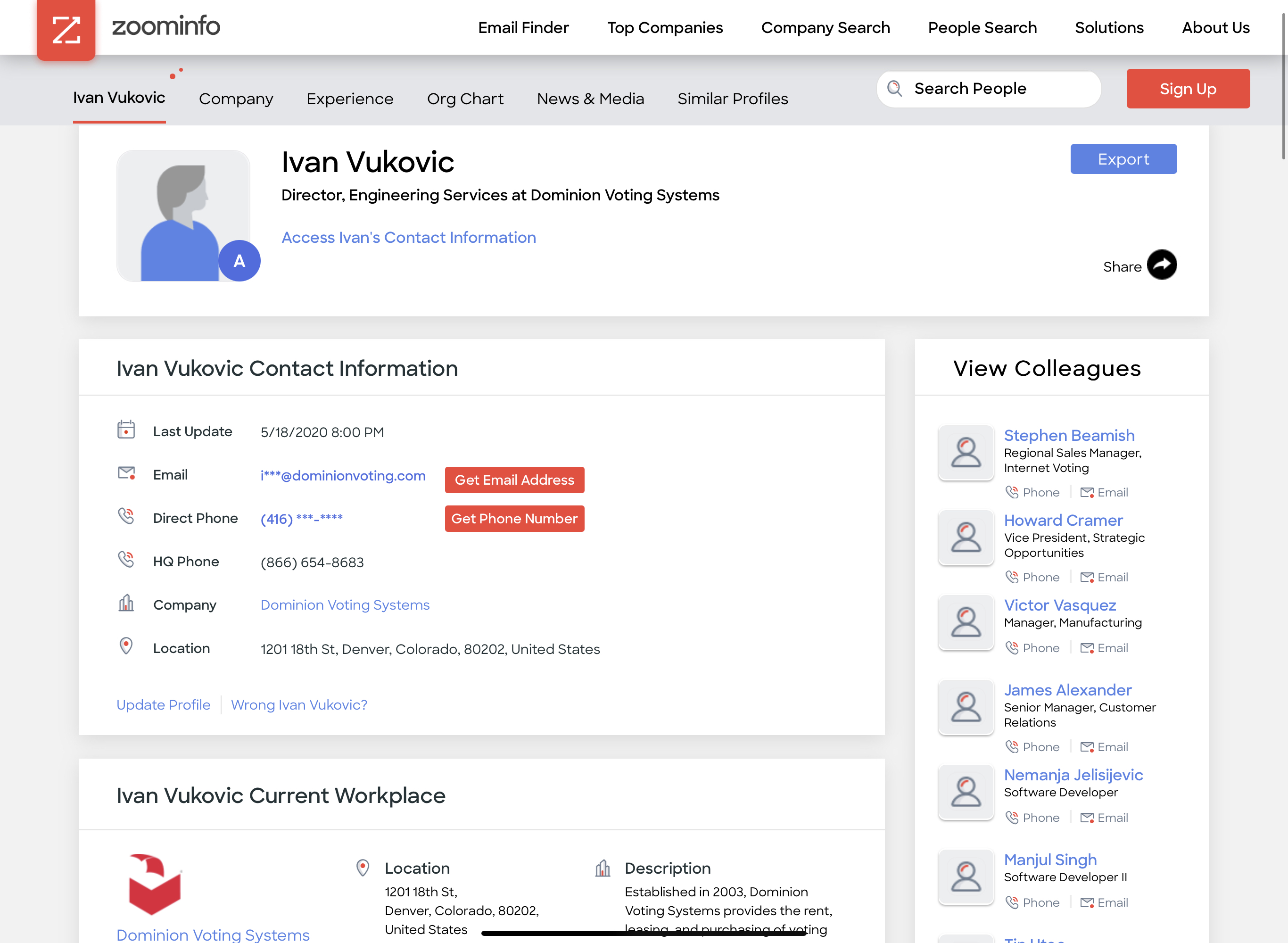Click the ZoomInfo red Z logo
Screen dimensions: 1288x943
[x=66, y=30]
